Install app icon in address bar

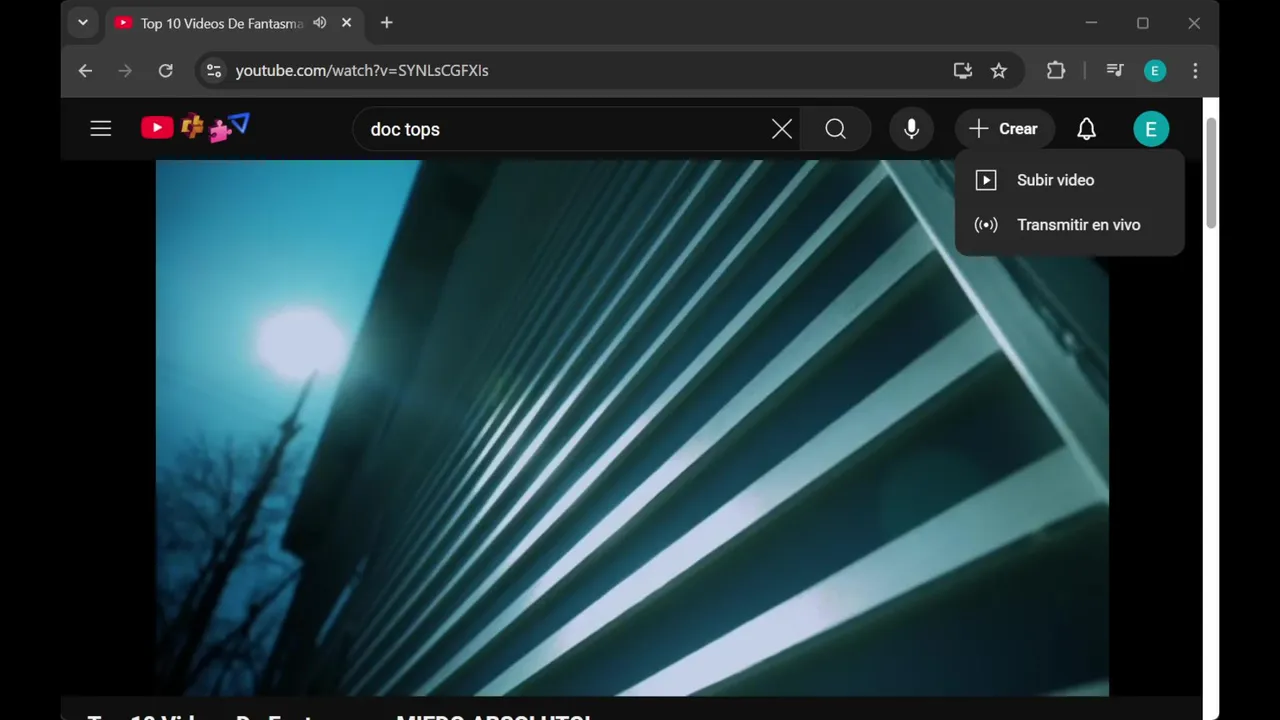pos(962,71)
